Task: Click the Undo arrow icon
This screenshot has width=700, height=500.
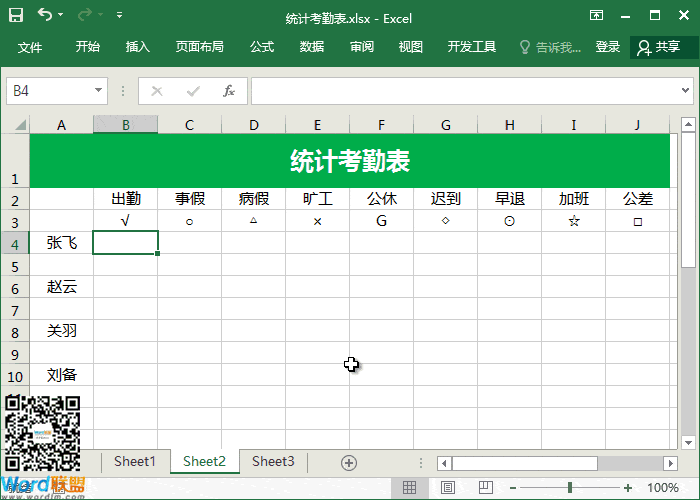Action: pyautogui.click(x=45, y=15)
